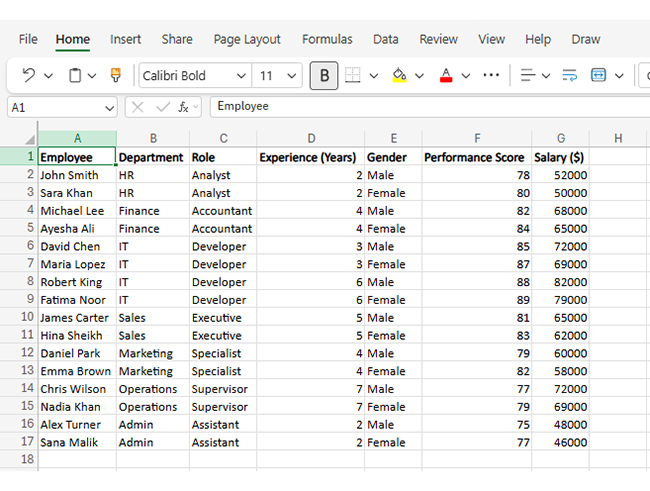This screenshot has width=650, height=491.
Task: Switch to the Draw tab
Action: coord(586,39)
